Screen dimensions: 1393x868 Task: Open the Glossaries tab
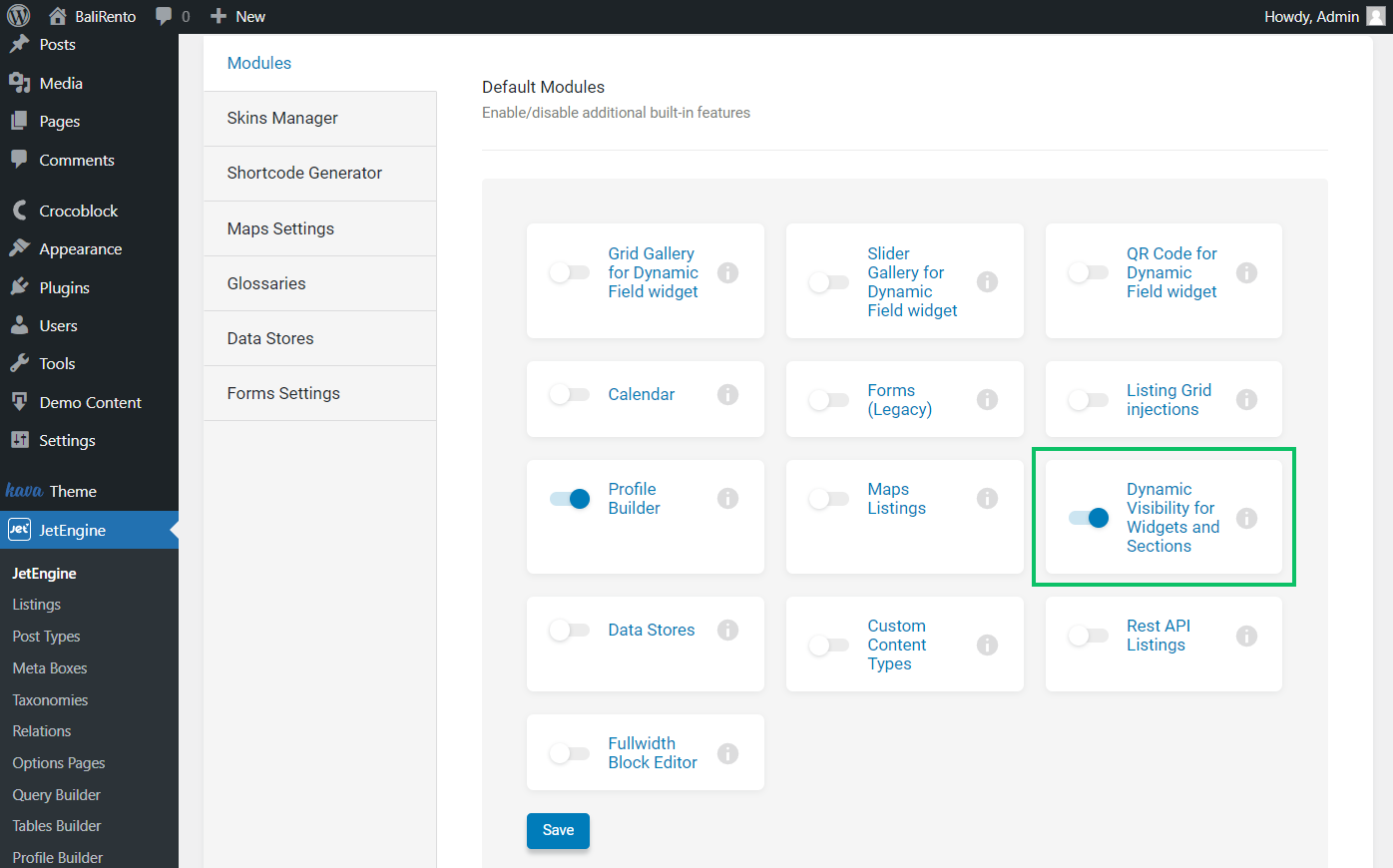pyautogui.click(x=319, y=283)
